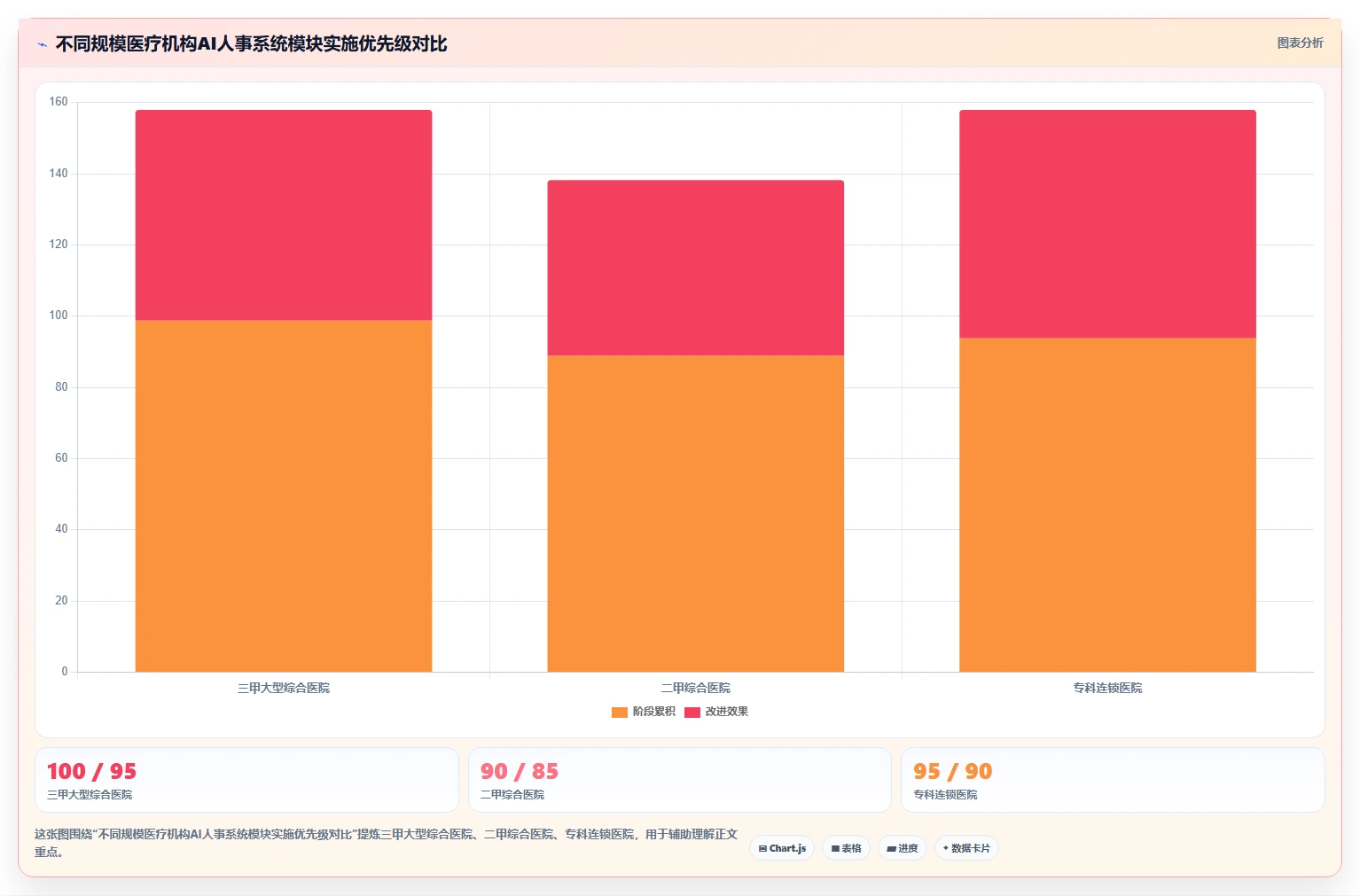Click the 改进效果 legend label
The height and width of the screenshot is (896, 1360).
pos(726,712)
